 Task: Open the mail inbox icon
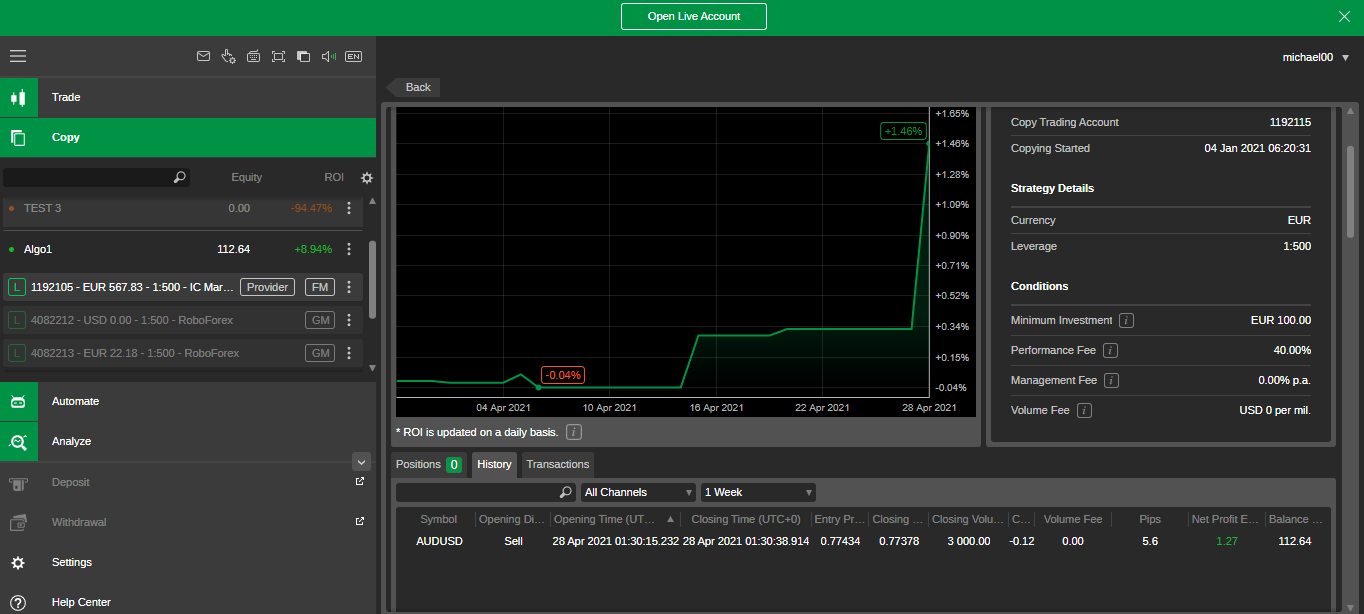click(x=204, y=57)
